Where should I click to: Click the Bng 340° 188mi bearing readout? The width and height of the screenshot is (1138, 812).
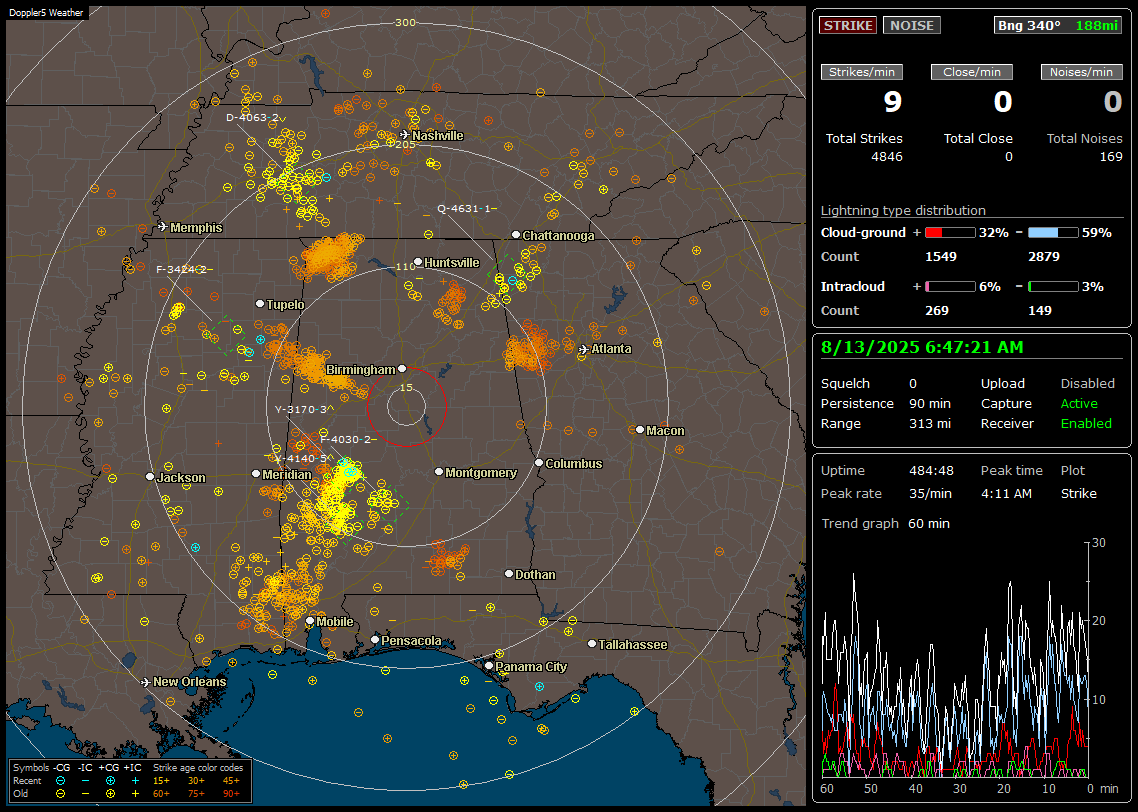[1058, 25]
